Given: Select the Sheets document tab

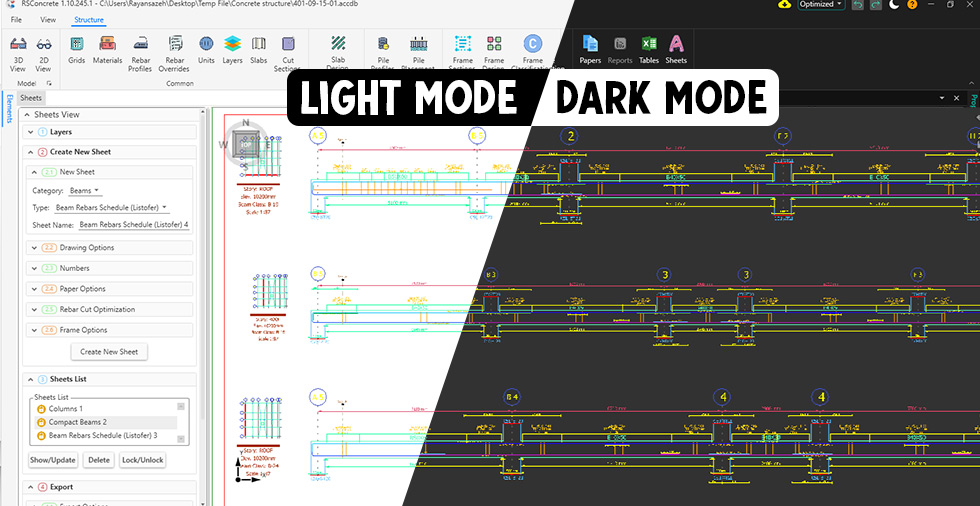Looking at the screenshot, I should click(x=31, y=97).
